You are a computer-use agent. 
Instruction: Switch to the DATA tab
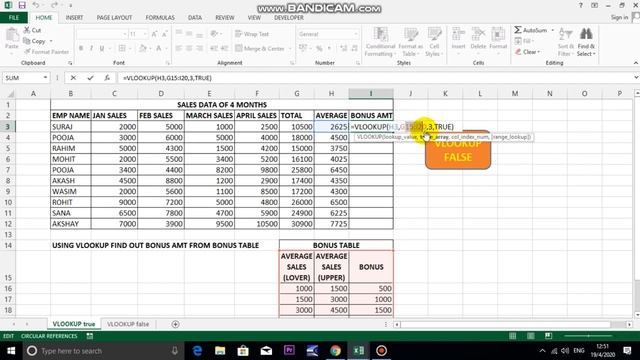pyautogui.click(x=195, y=18)
